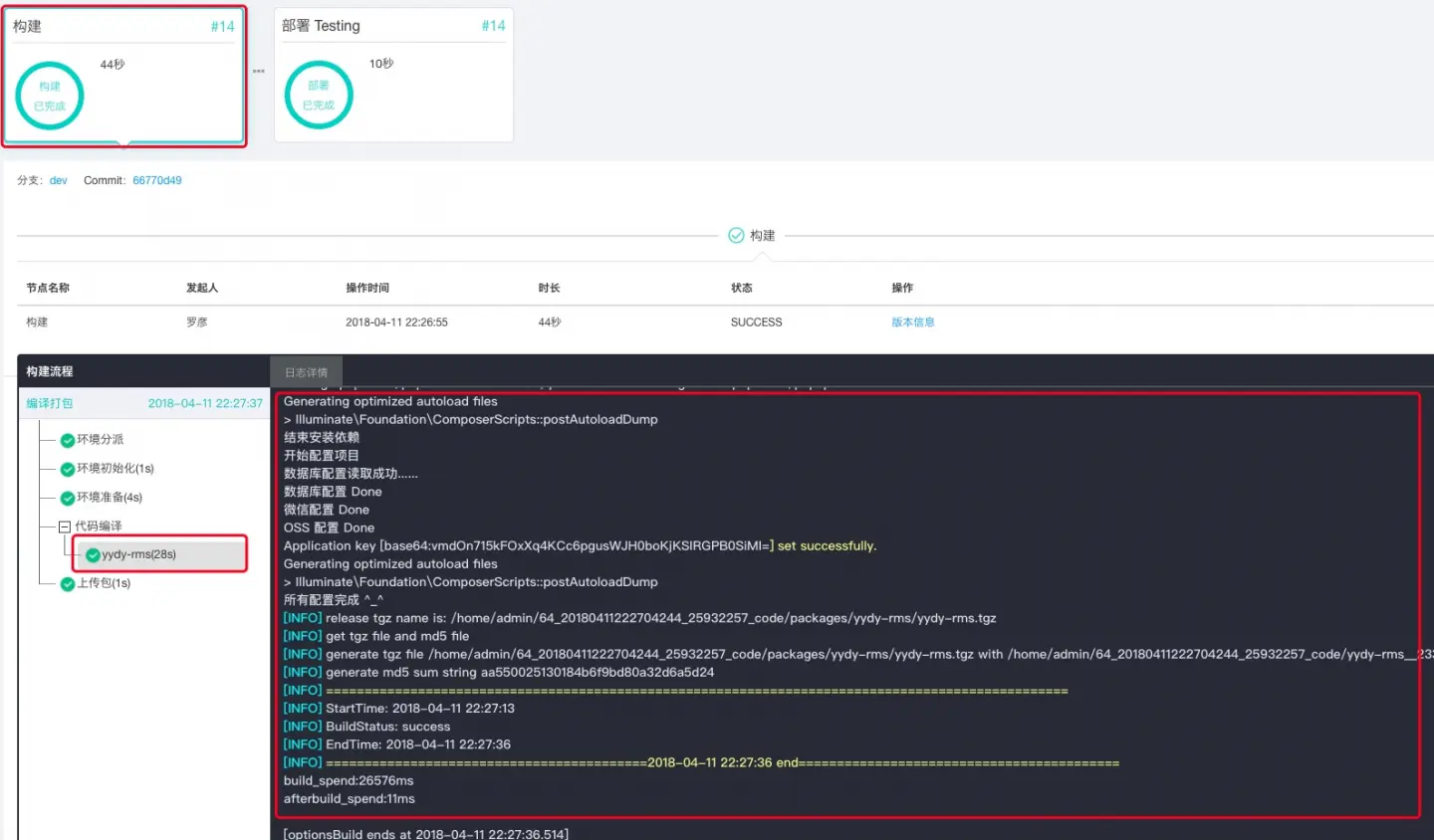Image resolution: width=1434 pixels, height=840 pixels.
Task: Select the 编译打包 build stage row
Action: point(143,403)
